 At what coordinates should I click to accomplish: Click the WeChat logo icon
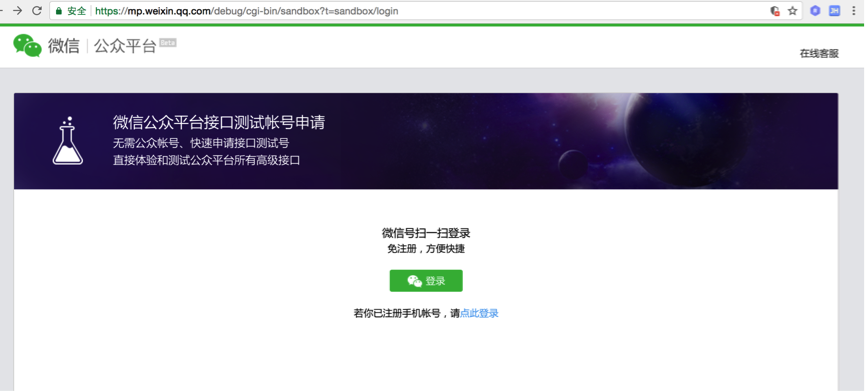click(28, 45)
